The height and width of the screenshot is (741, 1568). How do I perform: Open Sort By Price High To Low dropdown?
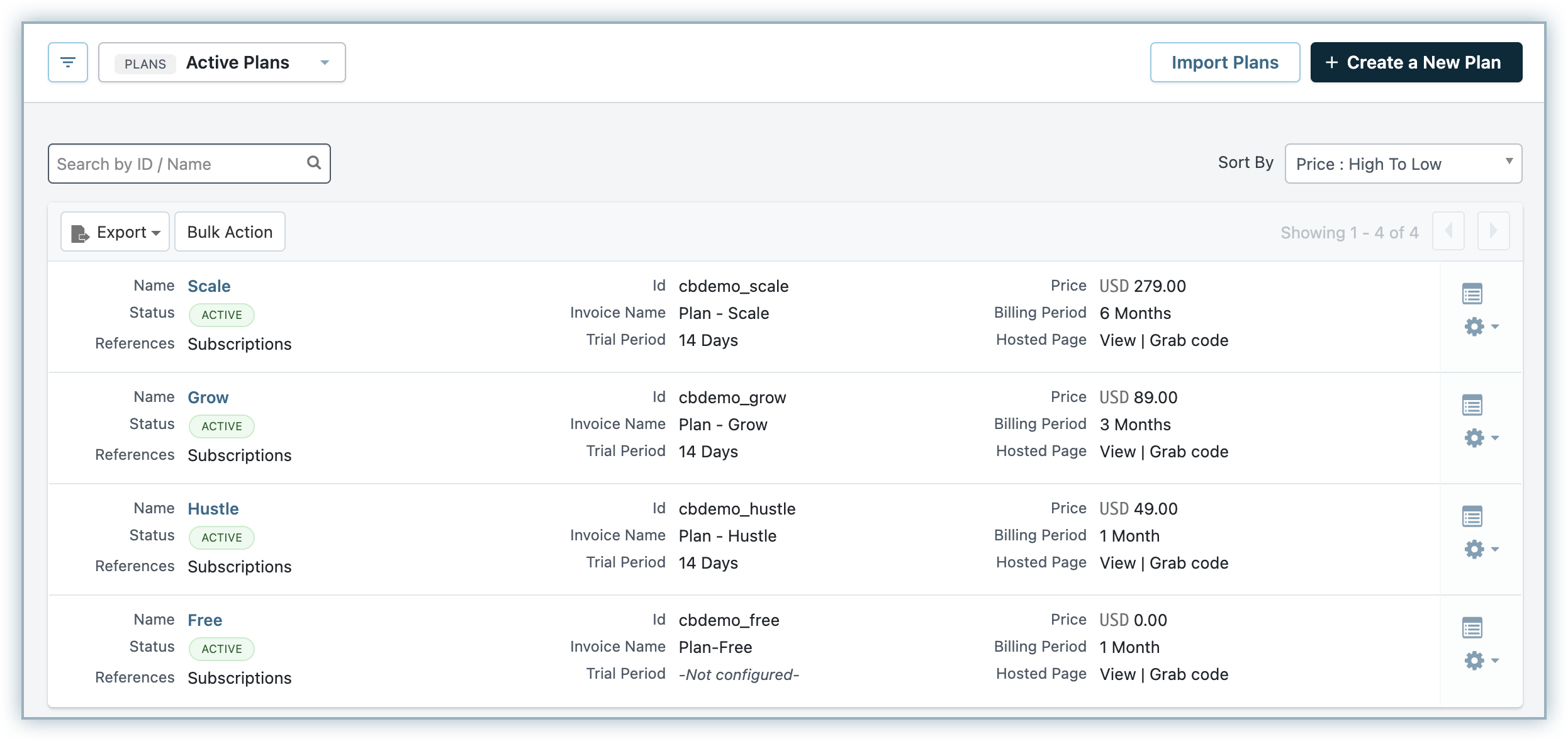pyautogui.click(x=1403, y=164)
